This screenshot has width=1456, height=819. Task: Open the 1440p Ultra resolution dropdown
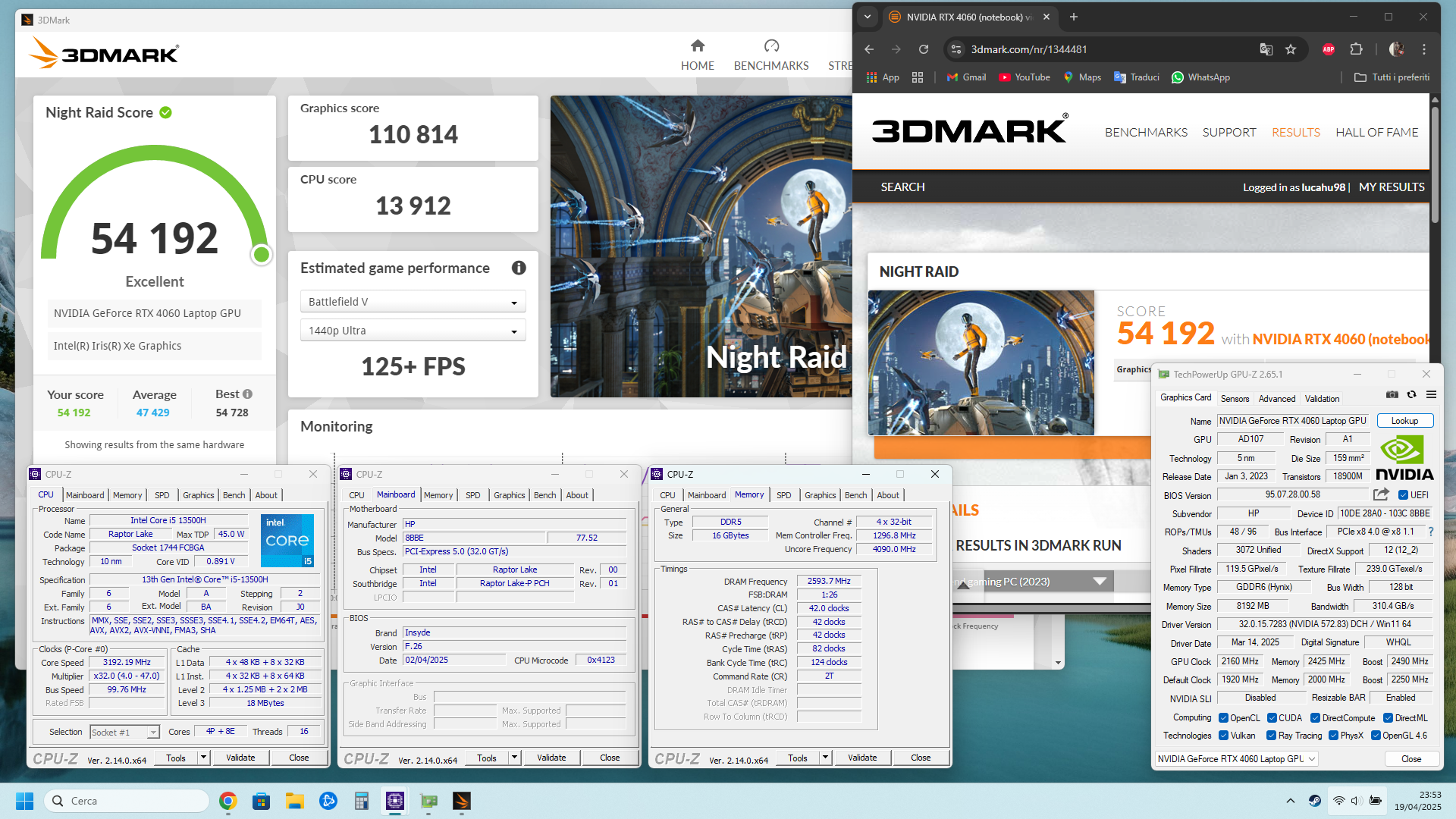coord(413,331)
